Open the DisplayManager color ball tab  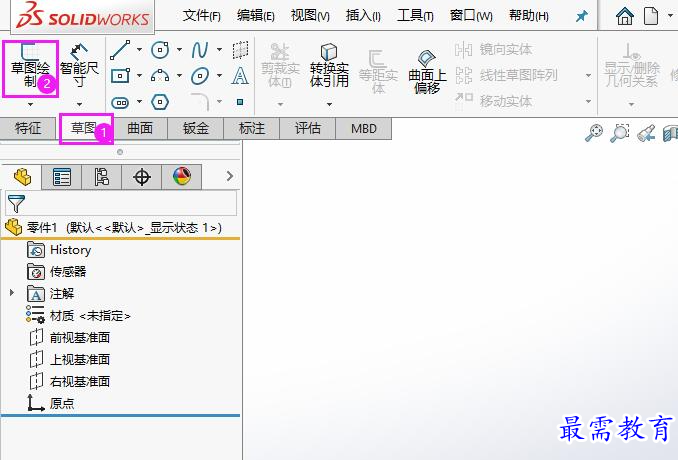click(x=182, y=177)
